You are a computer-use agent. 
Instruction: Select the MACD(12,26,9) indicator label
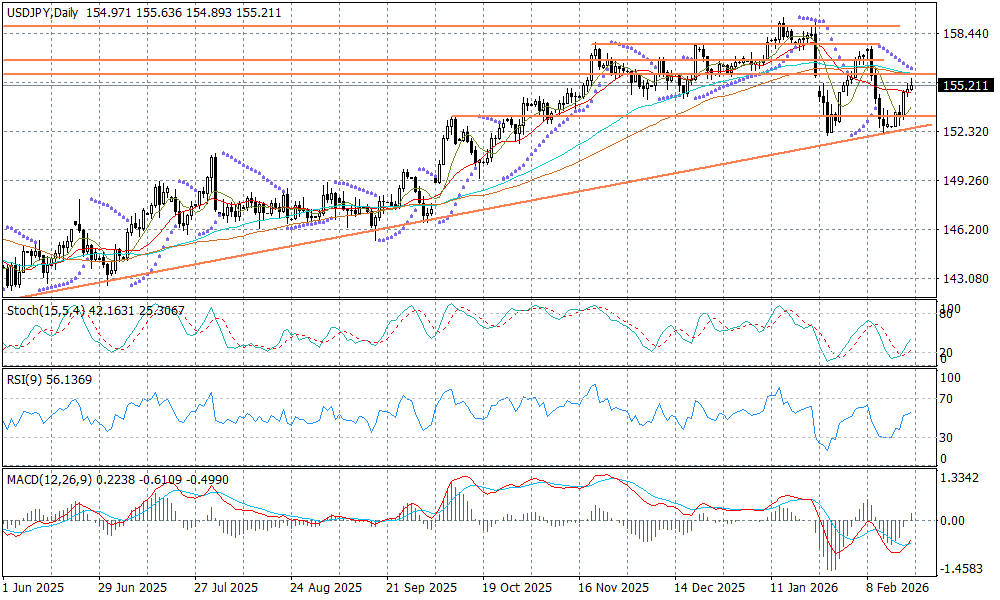point(49,480)
